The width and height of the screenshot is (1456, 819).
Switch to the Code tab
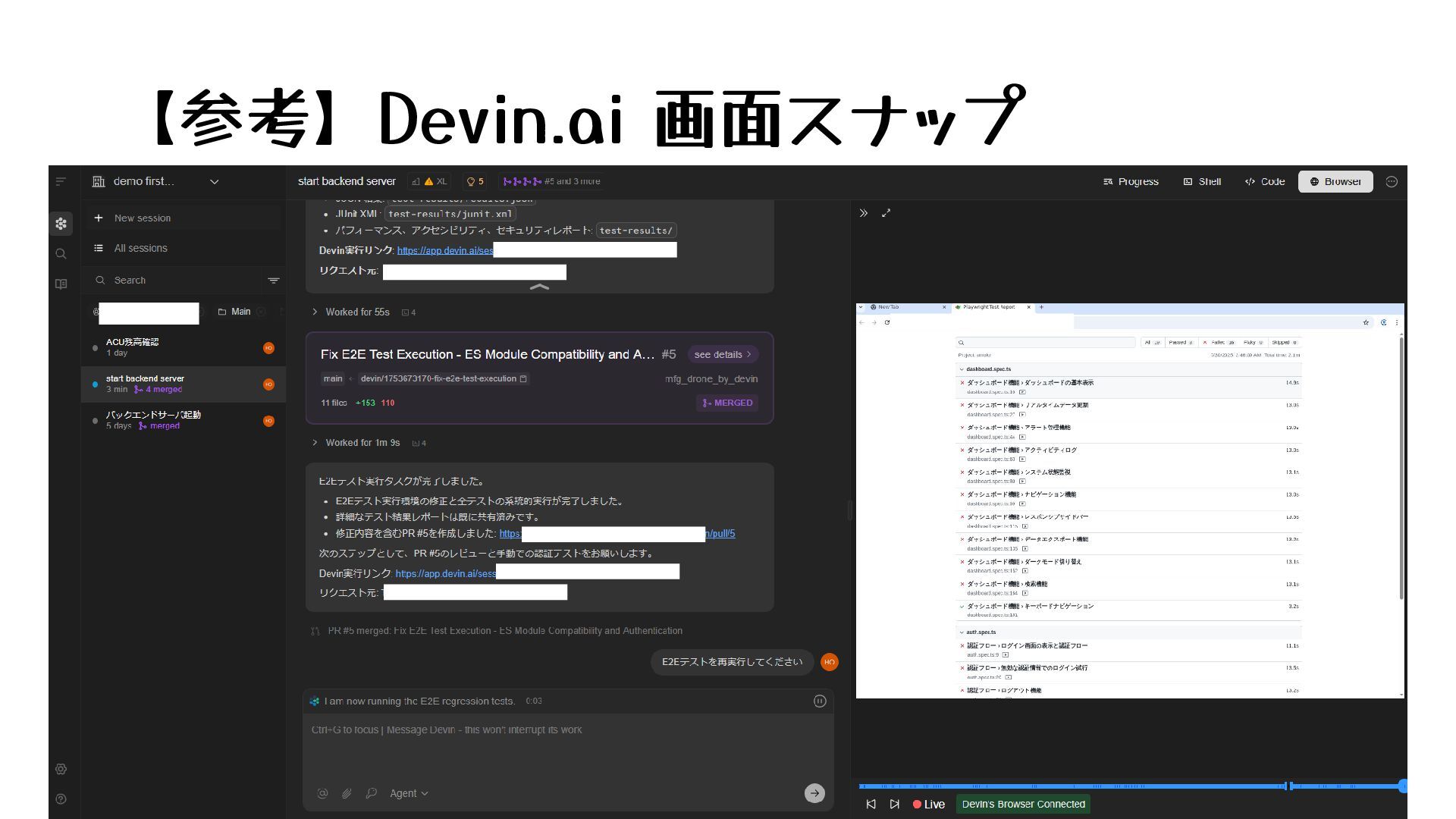point(1265,181)
